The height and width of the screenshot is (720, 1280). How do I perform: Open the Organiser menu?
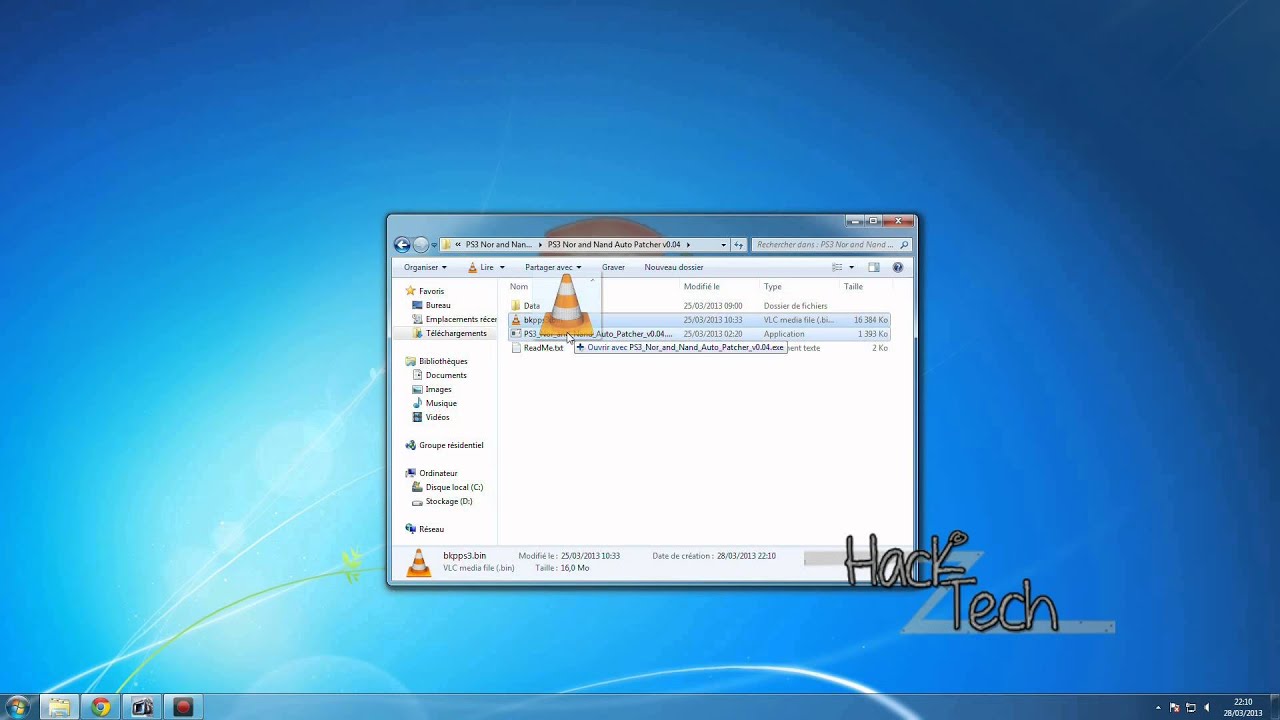(x=425, y=267)
